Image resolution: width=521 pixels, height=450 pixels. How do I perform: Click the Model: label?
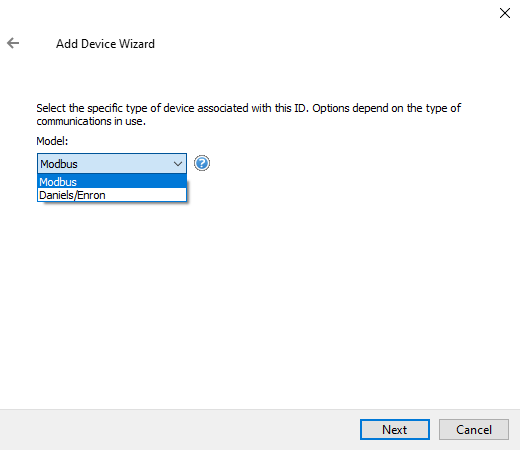coord(52,141)
